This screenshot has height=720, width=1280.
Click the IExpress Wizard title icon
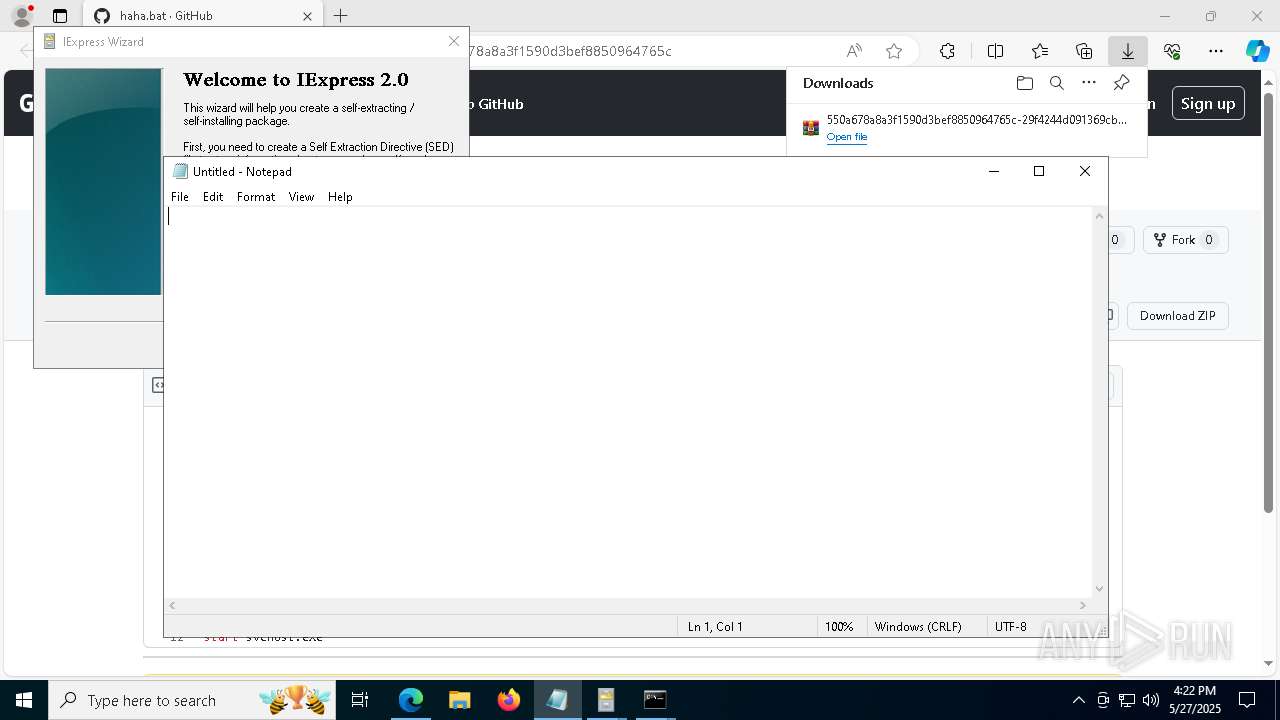pyautogui.click(x=50, y=42)
